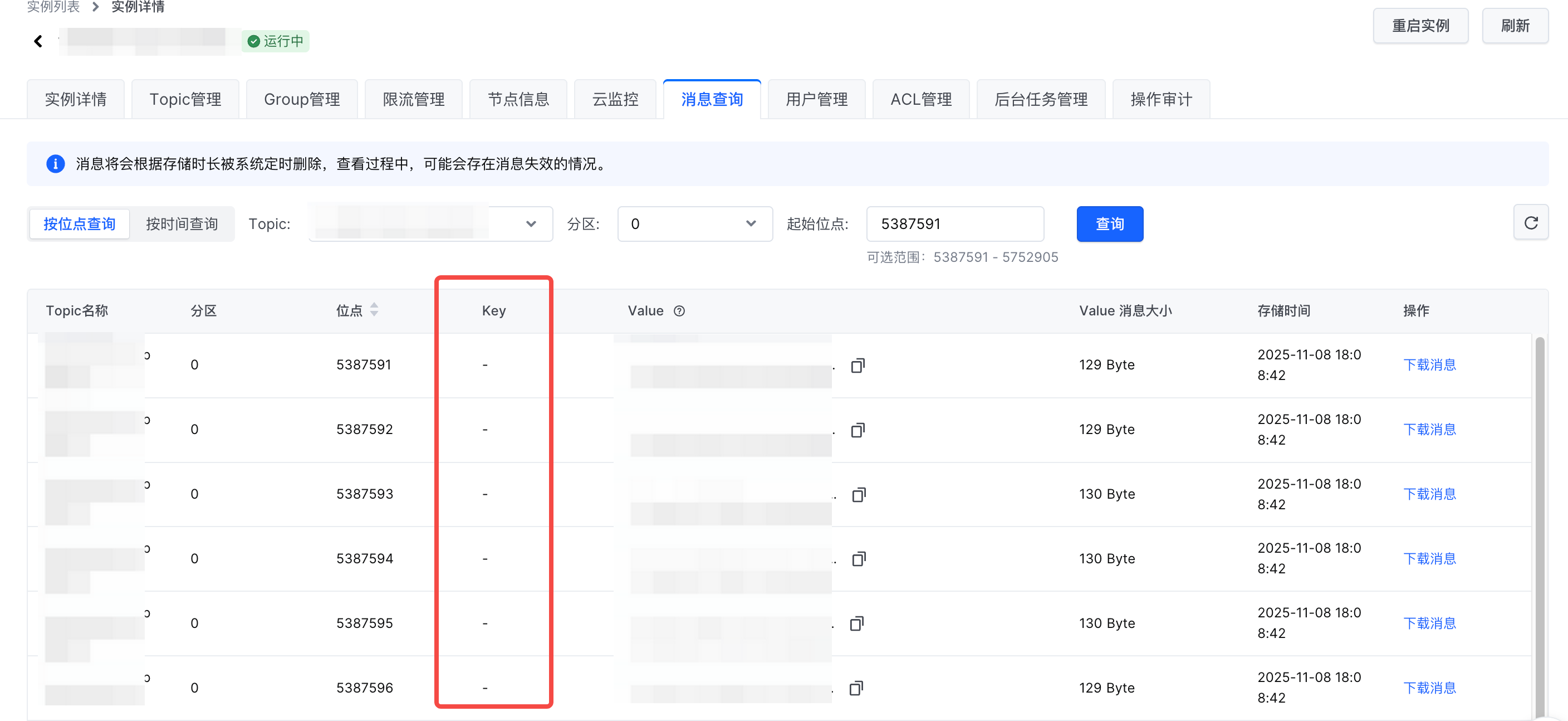Copy the Value of offset 5387592
Image resolution: width=1568 pixels, height=721 pixels.
pos(857,430)
